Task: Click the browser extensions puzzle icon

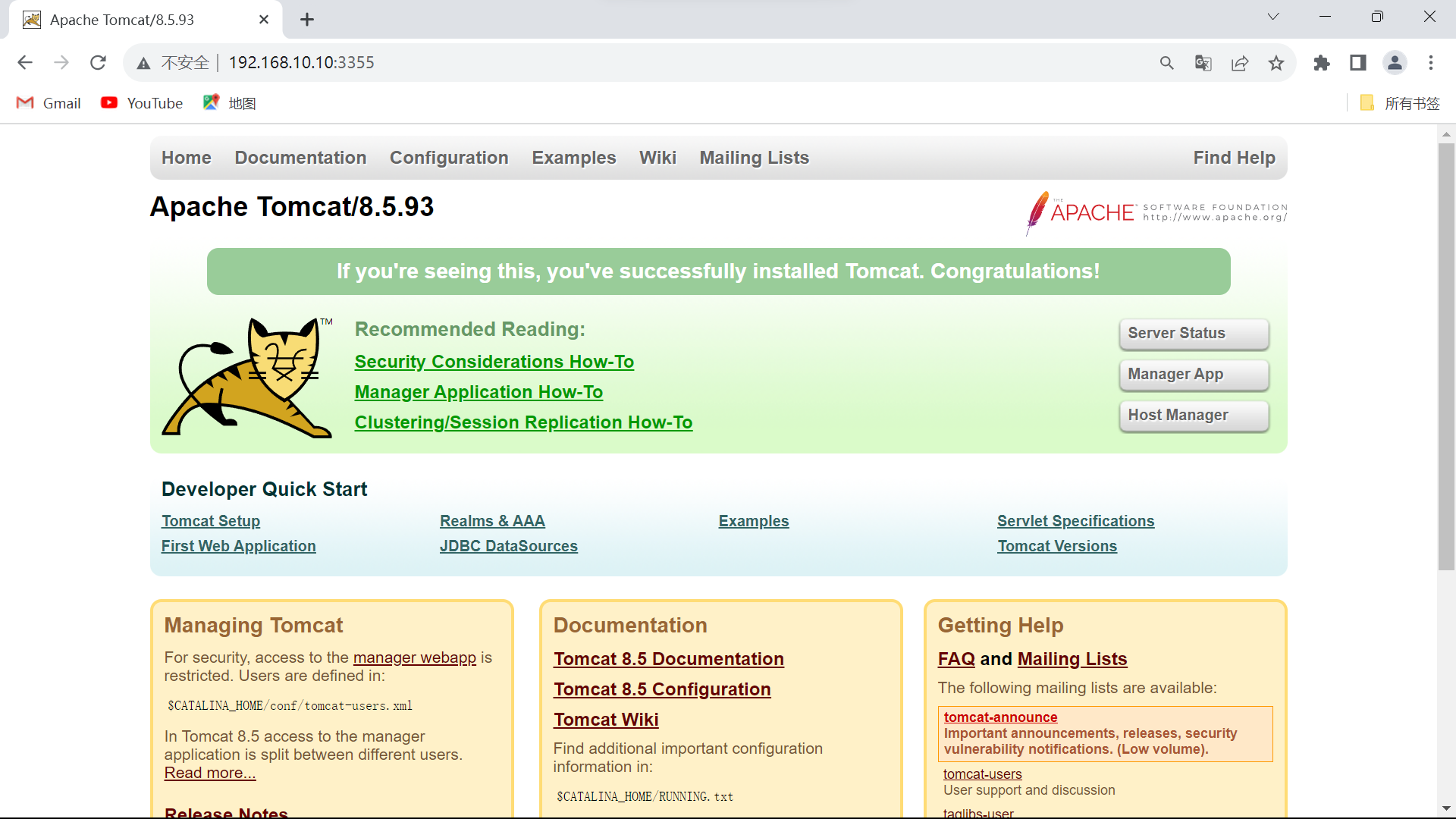Action: tap(1322, 62)
